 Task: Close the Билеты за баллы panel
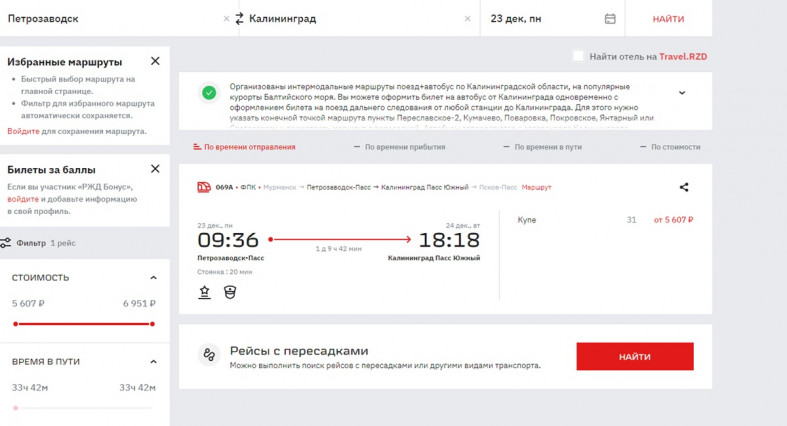(x=155, y=169)
